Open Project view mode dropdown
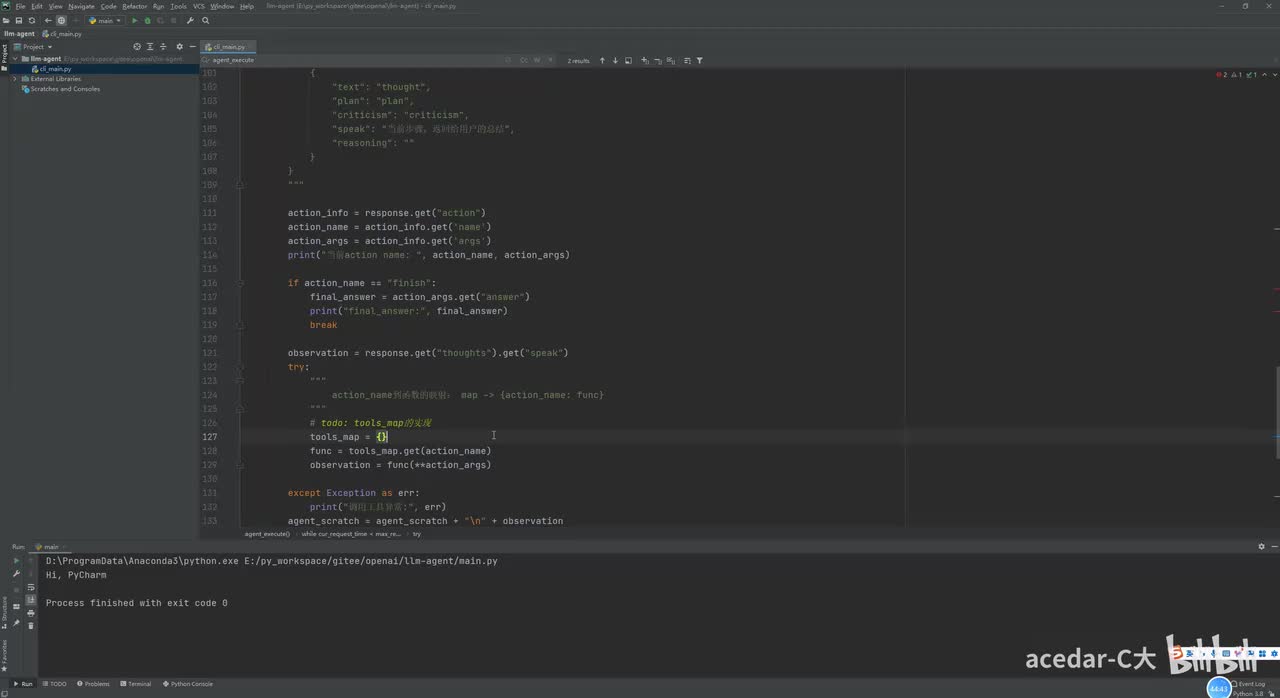The image size is (1280, 698). (x=33, y=47)
